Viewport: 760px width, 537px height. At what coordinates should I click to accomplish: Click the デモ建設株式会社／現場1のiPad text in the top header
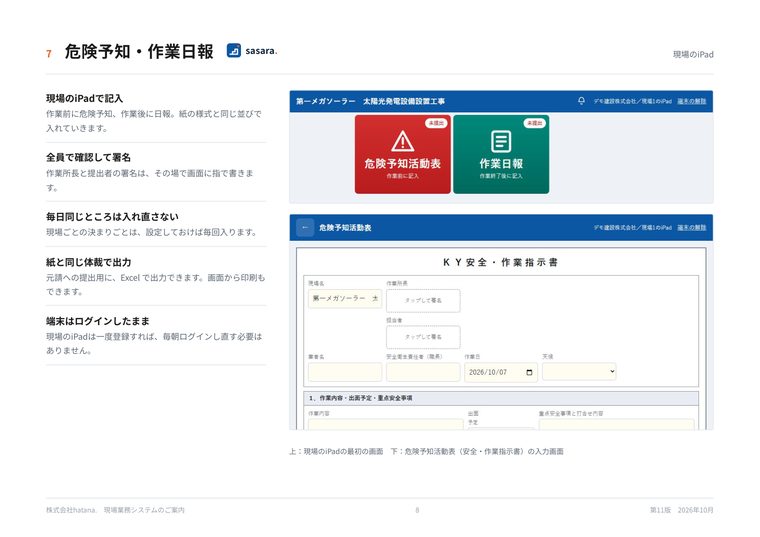pos(633,101)
